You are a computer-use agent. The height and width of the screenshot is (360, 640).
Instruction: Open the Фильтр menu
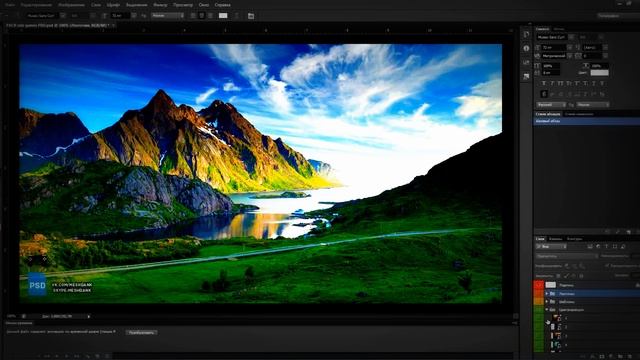coord(160,5)
